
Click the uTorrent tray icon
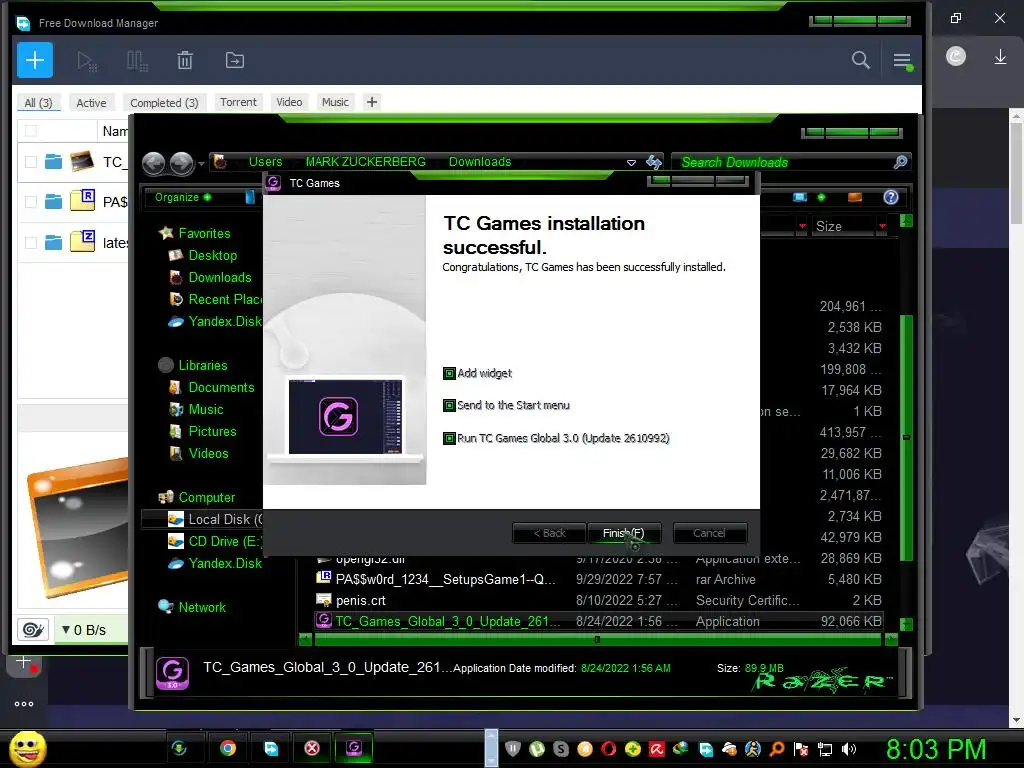pyautogui.click(x=537, y=749)
